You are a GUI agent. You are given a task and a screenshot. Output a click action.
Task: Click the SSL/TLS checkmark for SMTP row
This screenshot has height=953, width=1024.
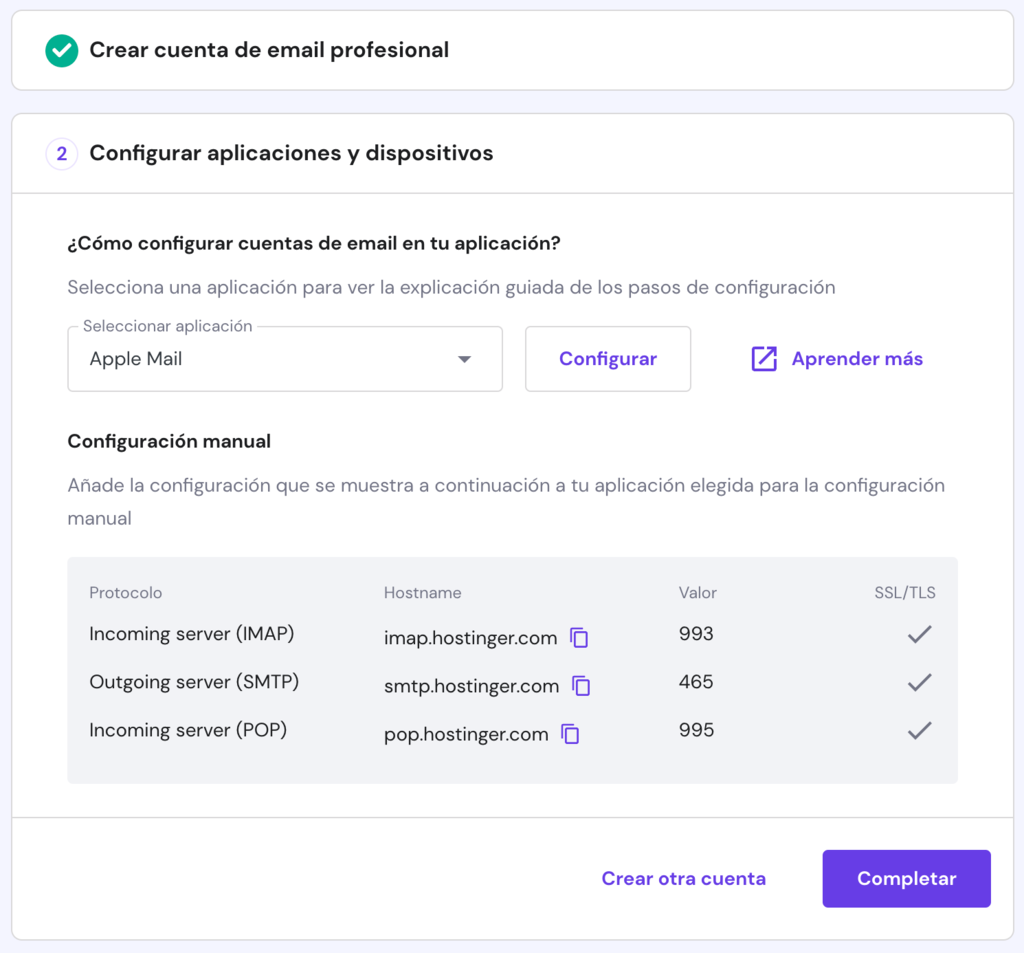918,682
